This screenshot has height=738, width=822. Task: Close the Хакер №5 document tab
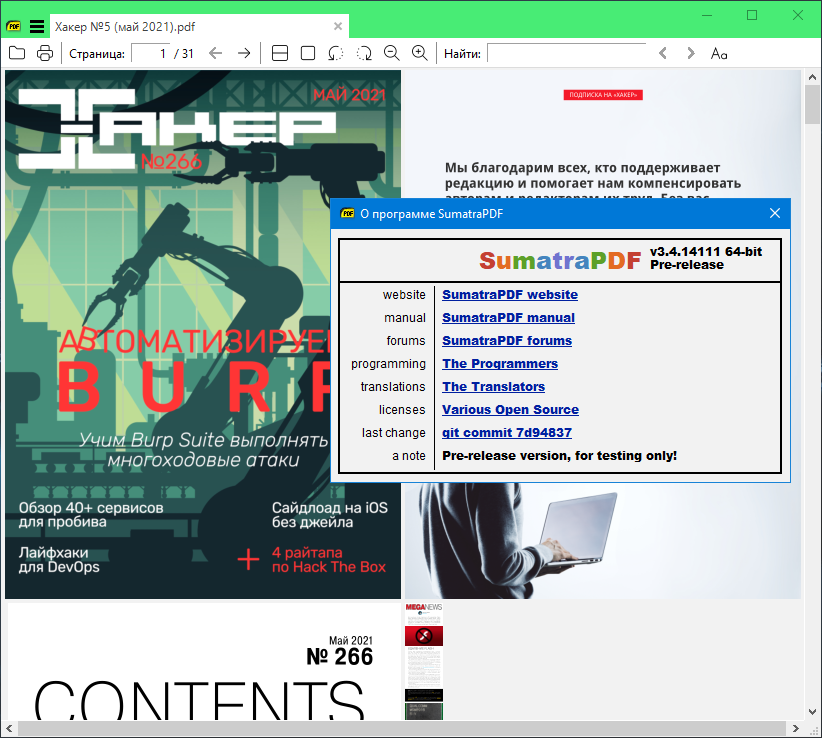coord(340,27)
